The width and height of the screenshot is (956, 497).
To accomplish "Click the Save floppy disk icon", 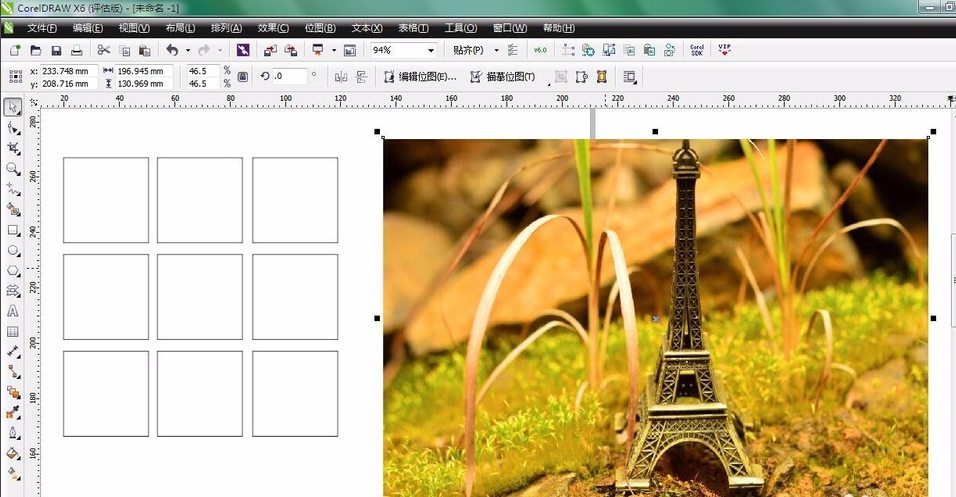I will coord(56,49).
